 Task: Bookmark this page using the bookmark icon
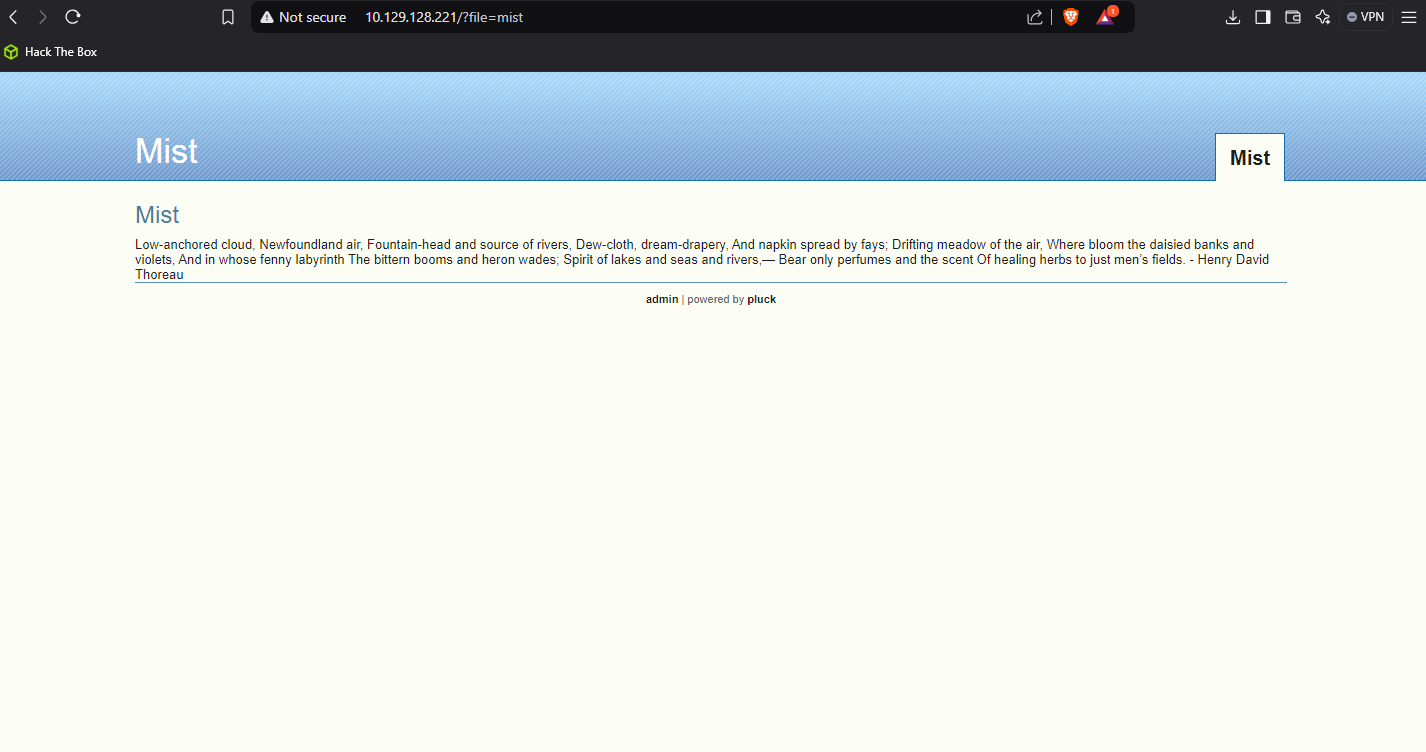click(227, 16)
